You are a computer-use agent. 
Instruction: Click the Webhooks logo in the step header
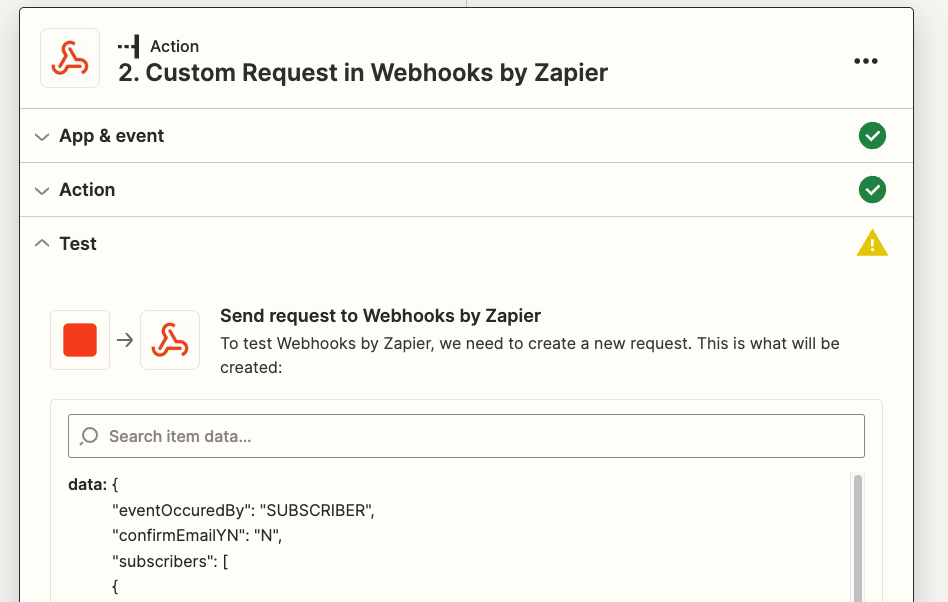(70, 58)
